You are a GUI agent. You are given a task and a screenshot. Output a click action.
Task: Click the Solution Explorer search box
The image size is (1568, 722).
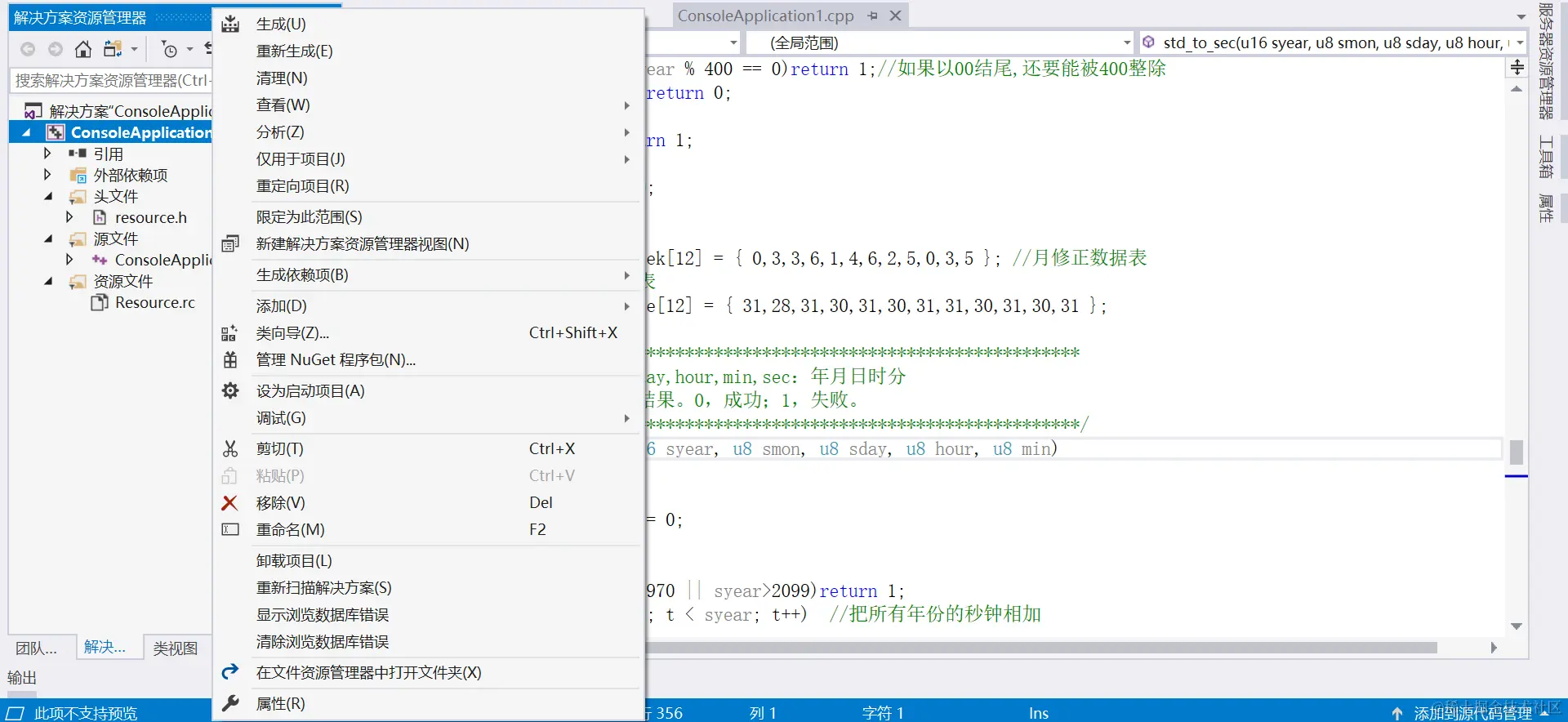click(111, 80)
